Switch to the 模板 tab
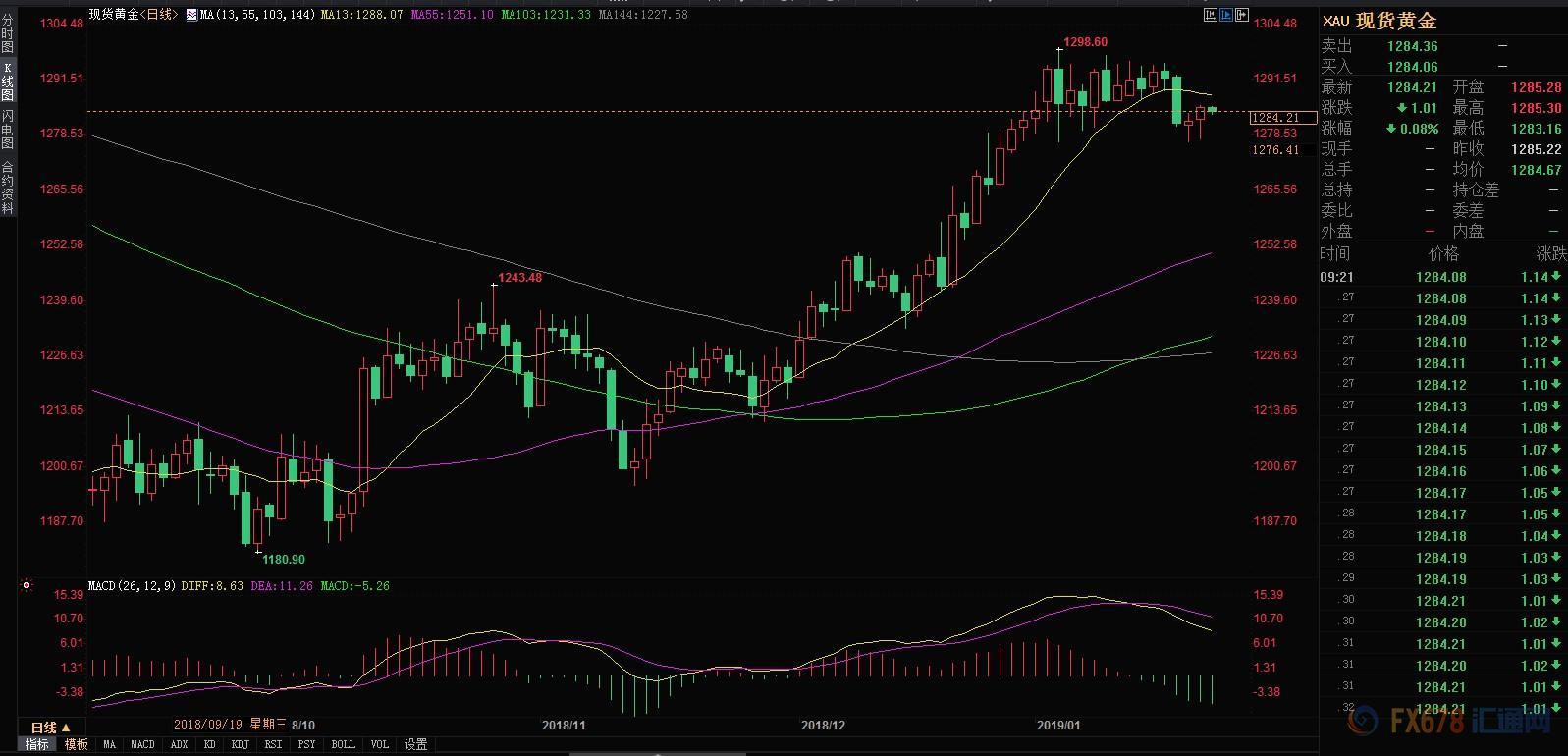Screen dimensions: 1568x756 (77, 745)
